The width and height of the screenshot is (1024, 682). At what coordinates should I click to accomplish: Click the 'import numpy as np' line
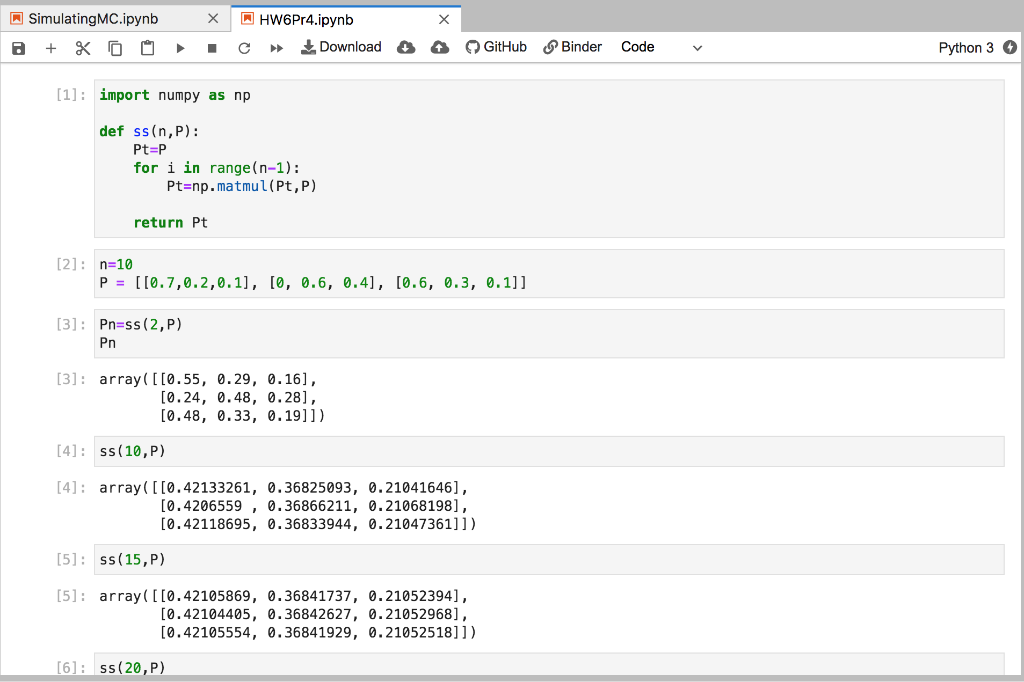(175, 95)
